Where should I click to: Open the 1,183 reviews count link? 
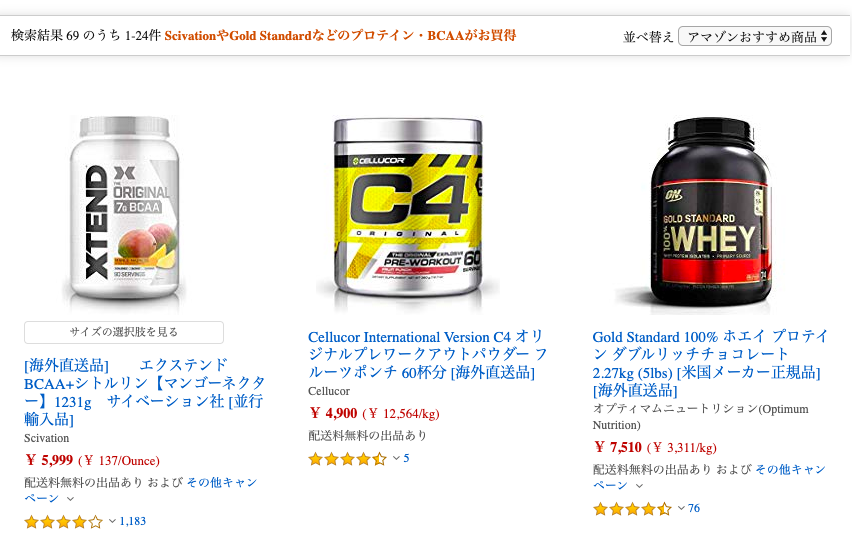tap(133, 521)
